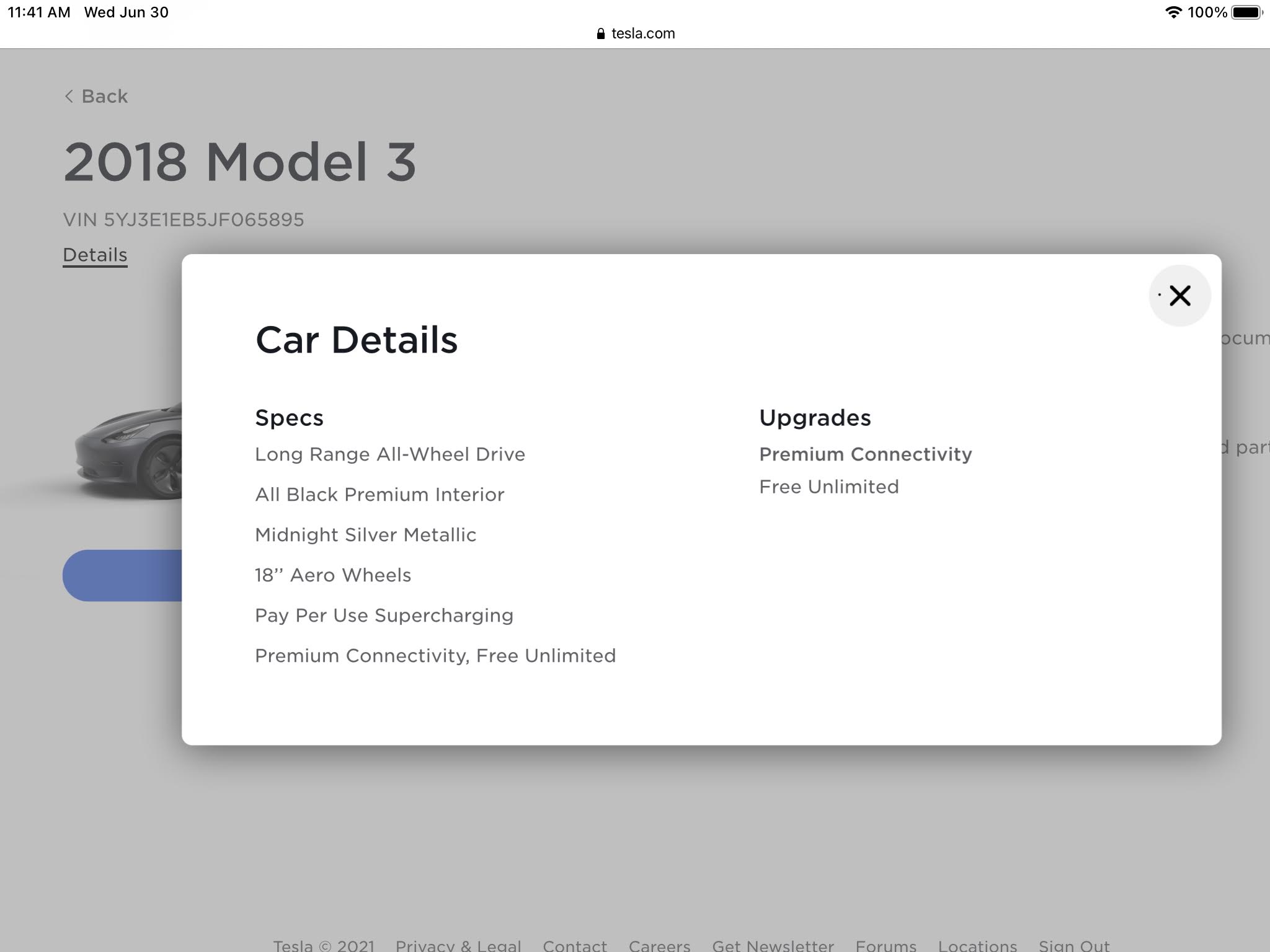Screen dimensions: 1270x952
Task: Tap the Back chevron arrow
Action: pyautogui.click(x=69, y=97)
